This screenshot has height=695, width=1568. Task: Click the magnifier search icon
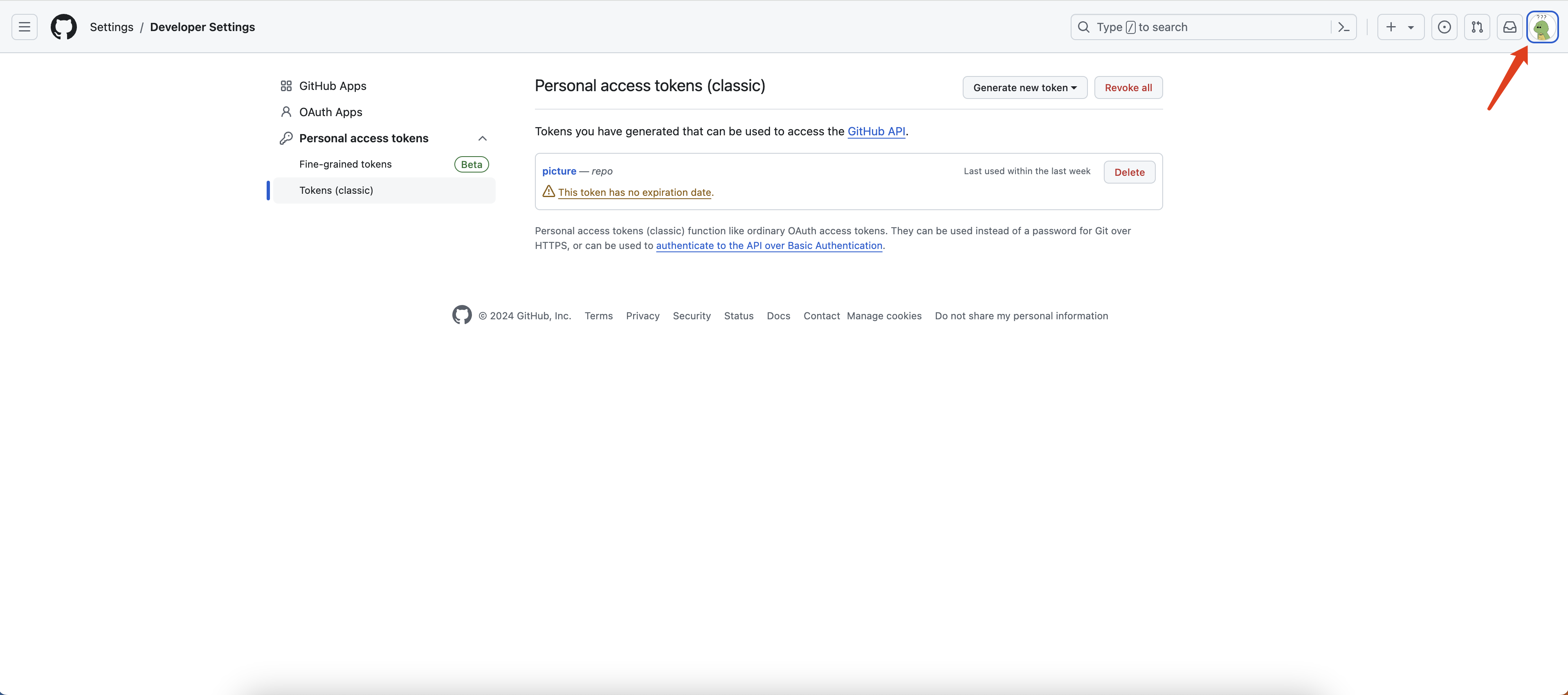[1083, 27]
